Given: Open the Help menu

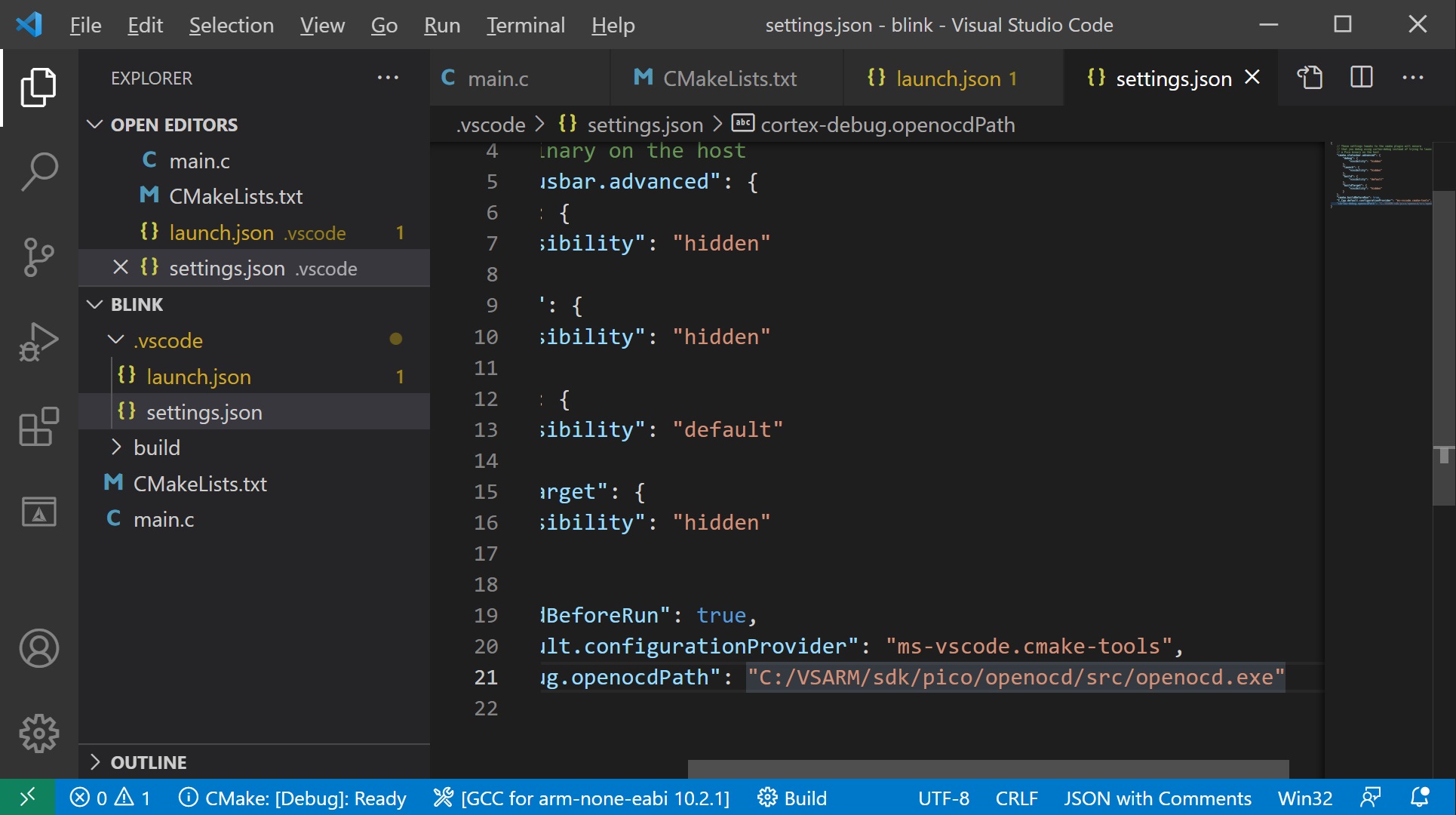Looking at the screenshot, I should tap(613, 25).
